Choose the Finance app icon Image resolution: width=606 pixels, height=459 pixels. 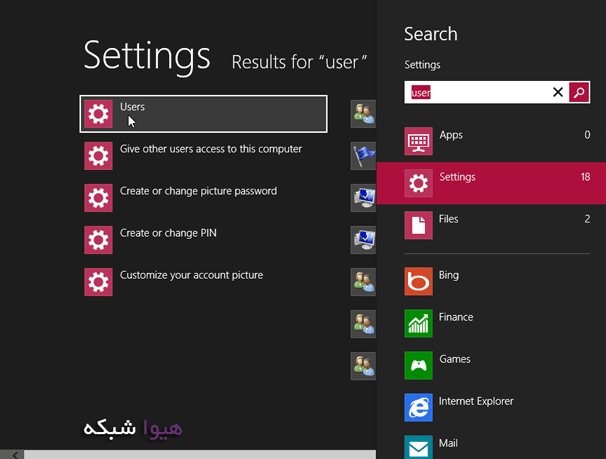point(418,323)
